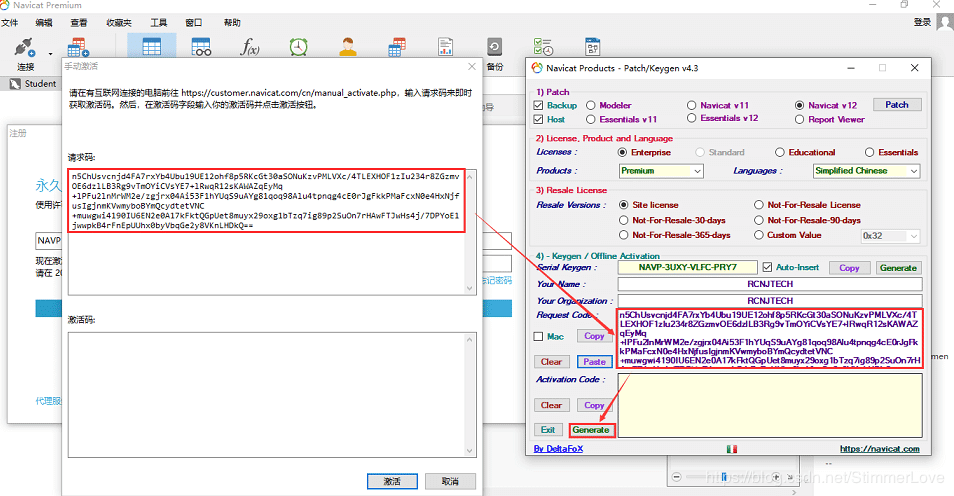
Task: Click the Patch button
Action: coord(897,105)
